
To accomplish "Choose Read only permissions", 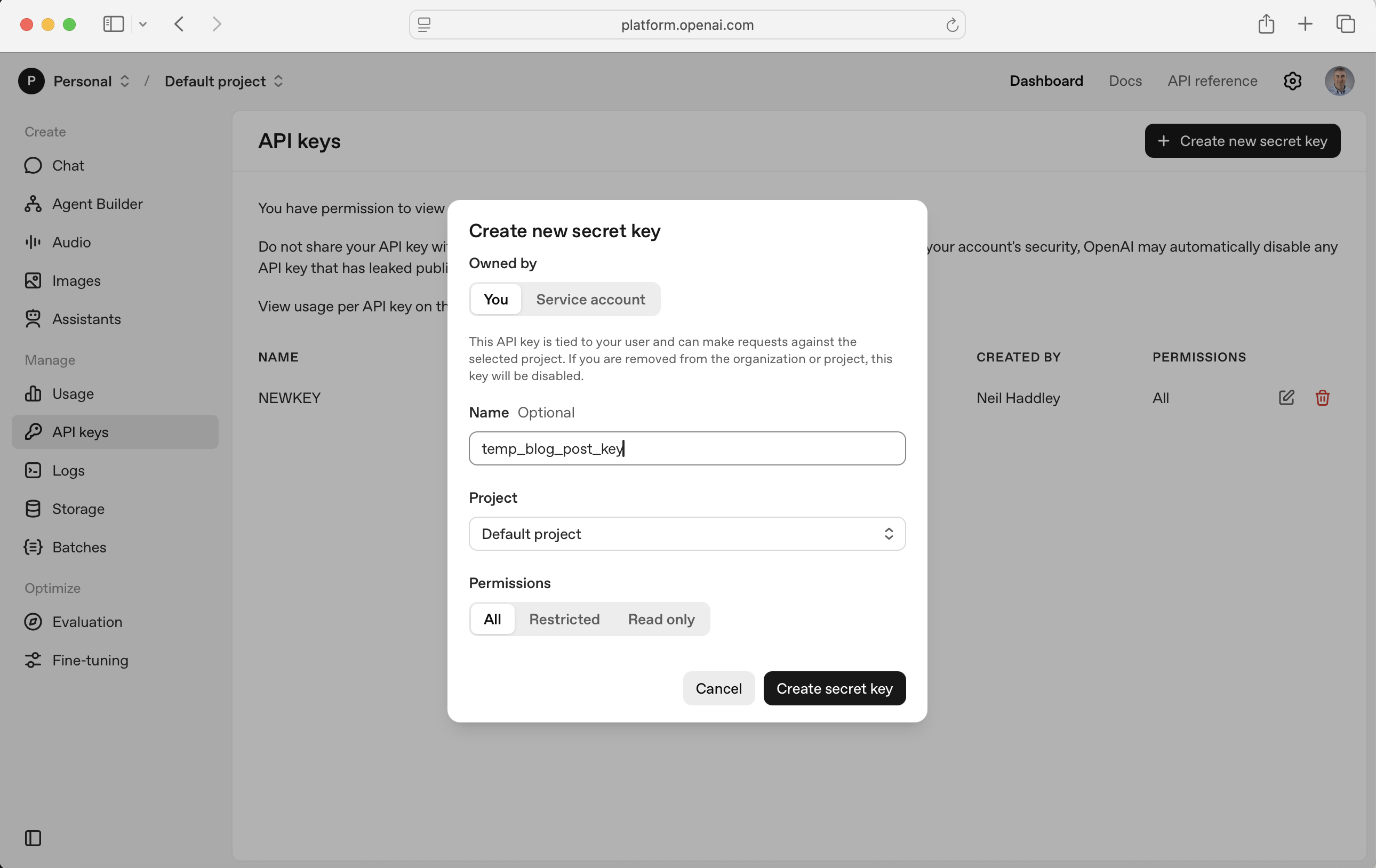I will coord(661,619).
